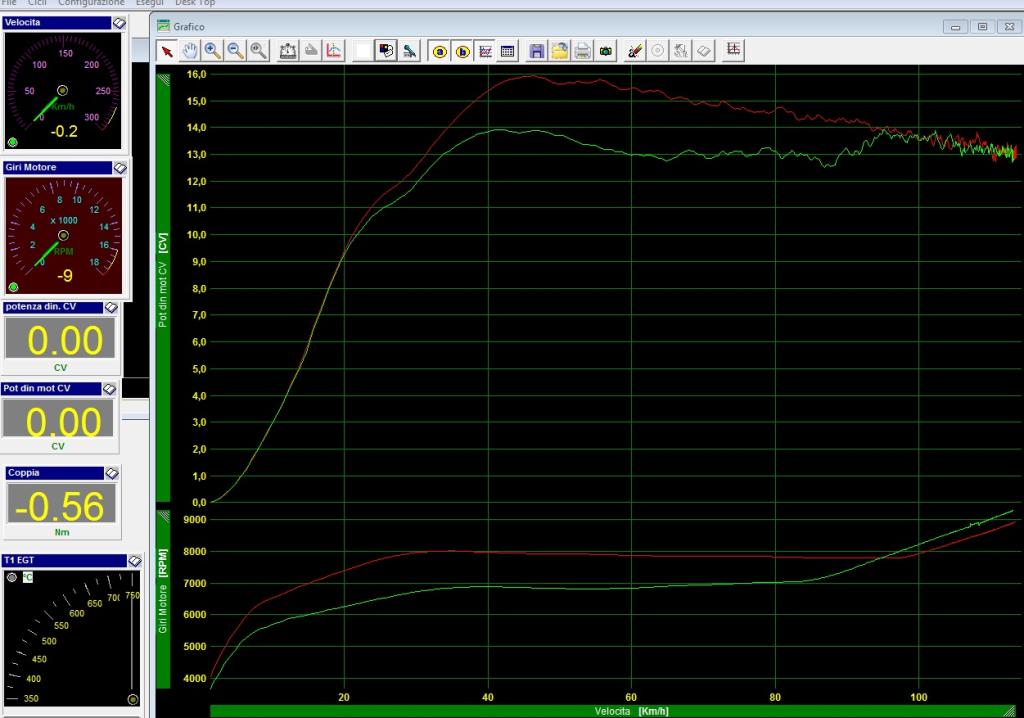Save the graph with floppy icon

point(537,51)
